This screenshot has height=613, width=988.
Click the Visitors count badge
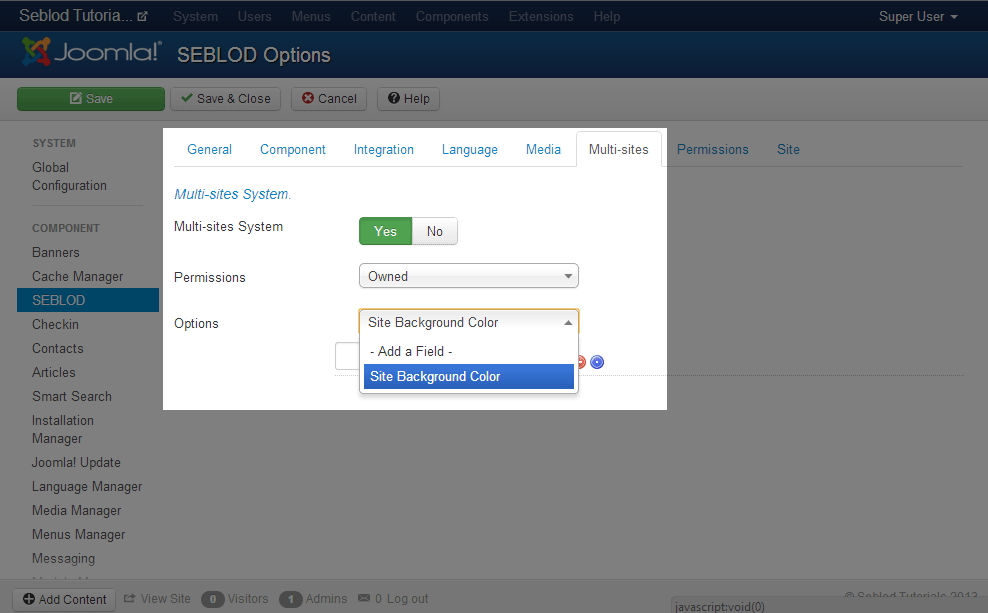tap(213, 599)
